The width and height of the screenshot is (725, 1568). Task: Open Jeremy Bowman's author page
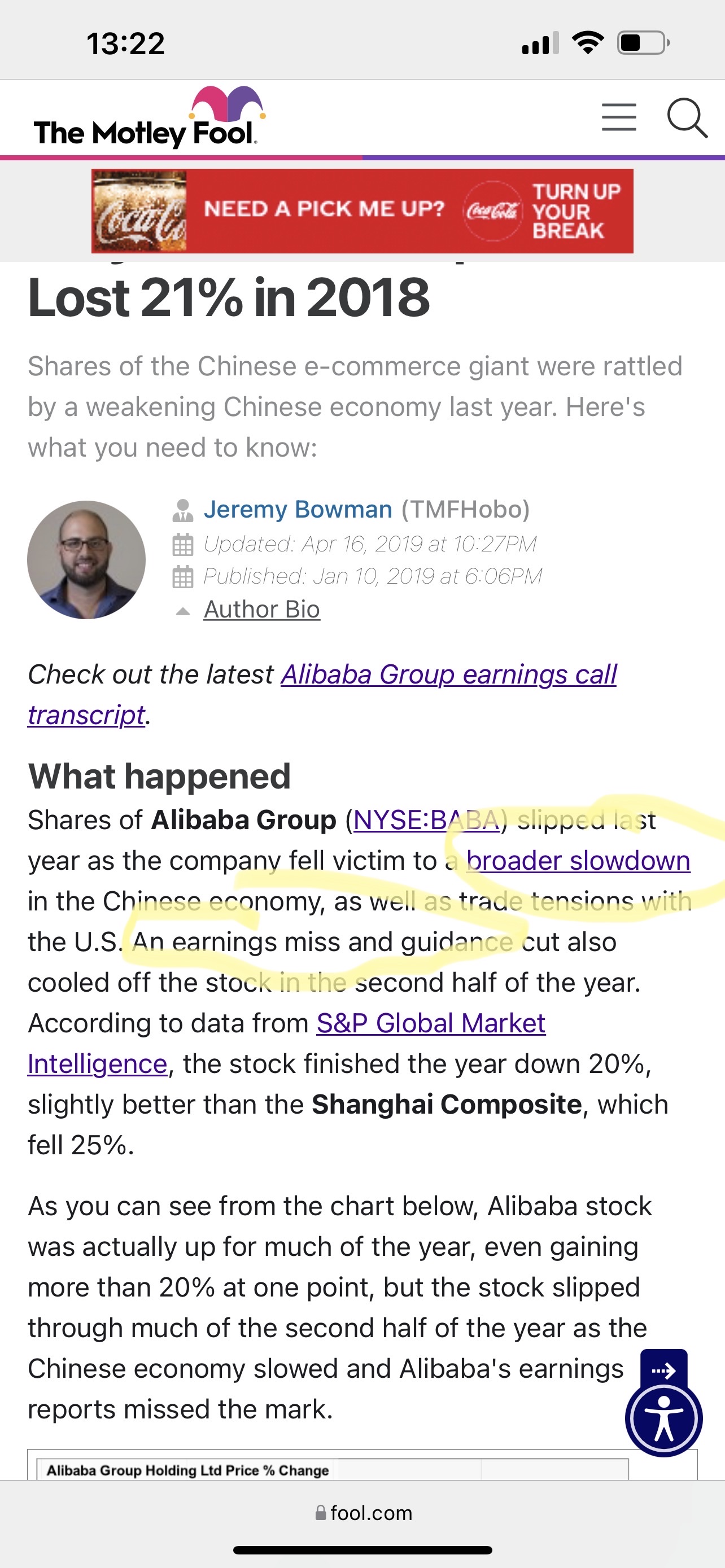tap(298, 510)
